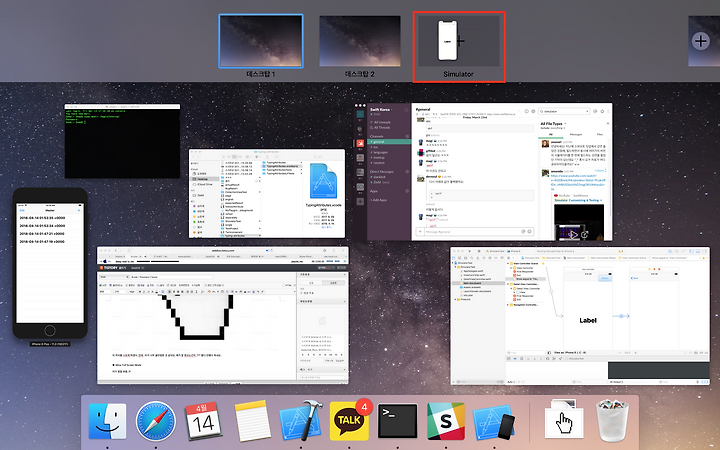Collapse the View Controller Scene in Xcode outline

[508, 264]
